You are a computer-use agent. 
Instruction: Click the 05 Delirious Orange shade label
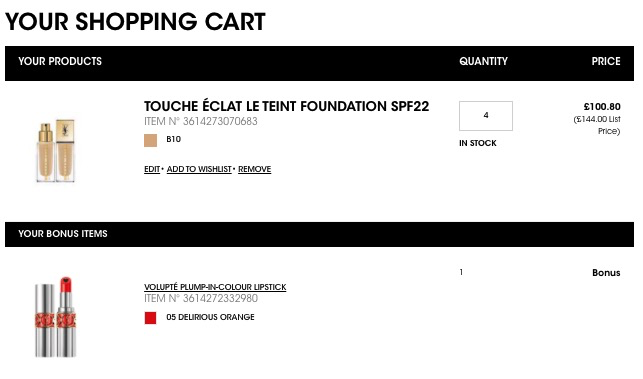pos(210,317)
